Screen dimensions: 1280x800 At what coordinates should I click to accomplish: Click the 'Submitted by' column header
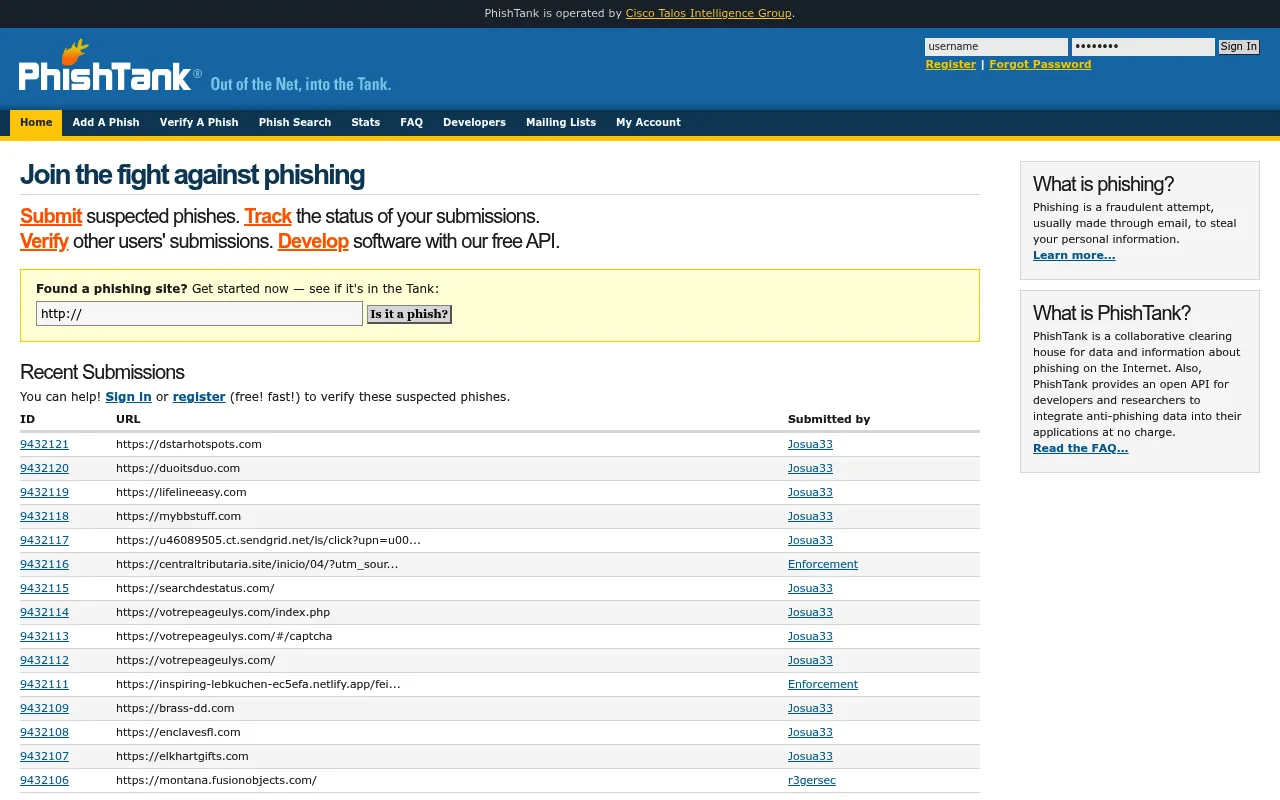click(829, 419)
